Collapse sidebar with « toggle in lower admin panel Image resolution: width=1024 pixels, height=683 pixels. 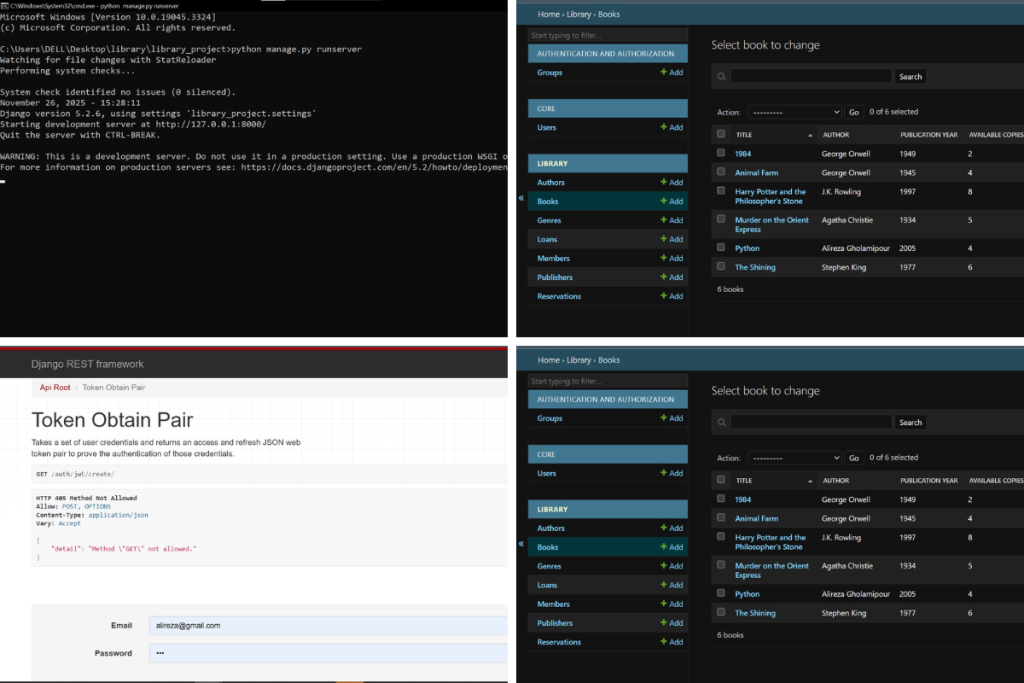pos(521,544)
